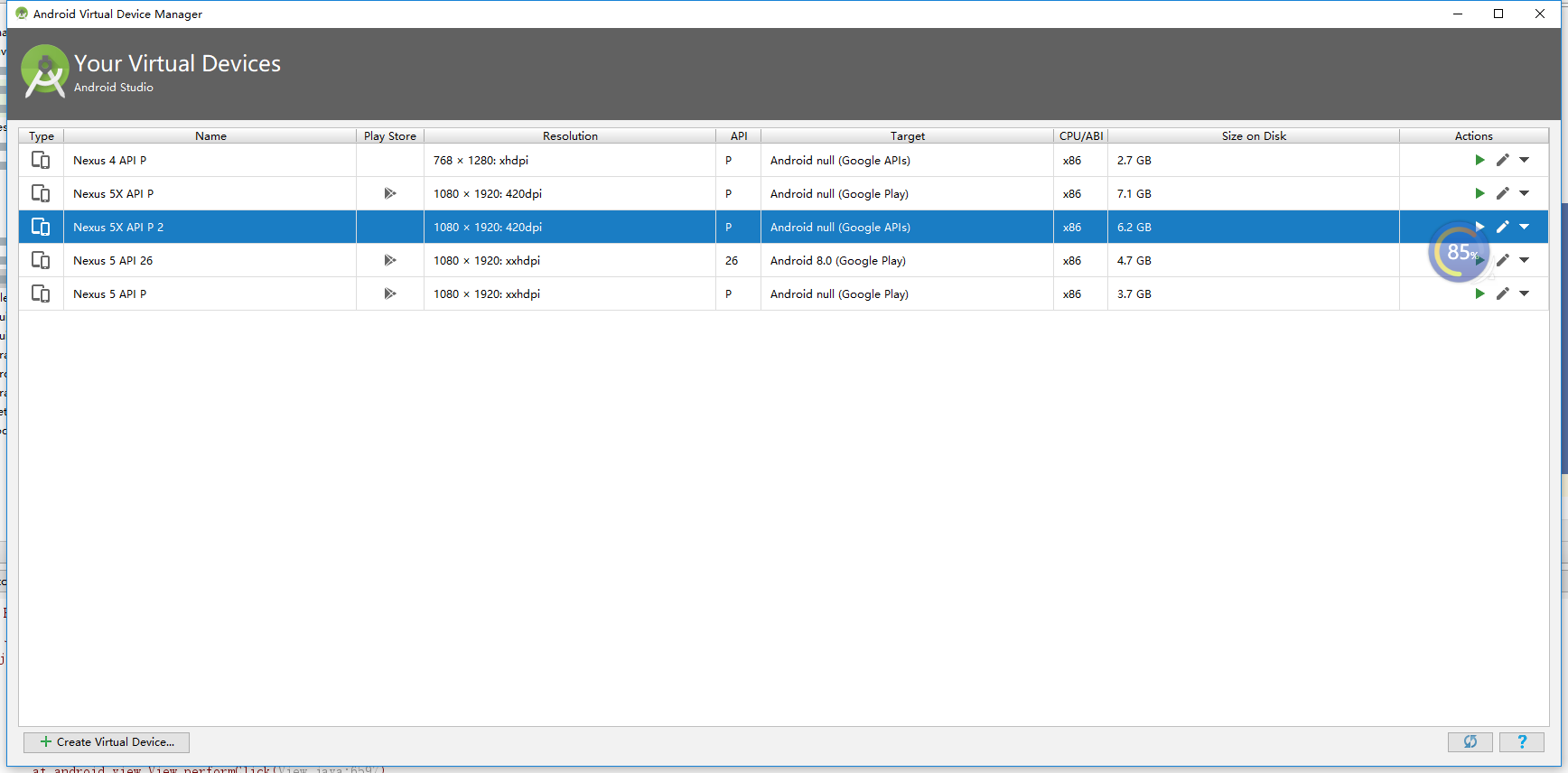The image size is (1568, 773).
Task: Open more actions for Nexus 5X API P 2
Action: [x=1524, y=227]
